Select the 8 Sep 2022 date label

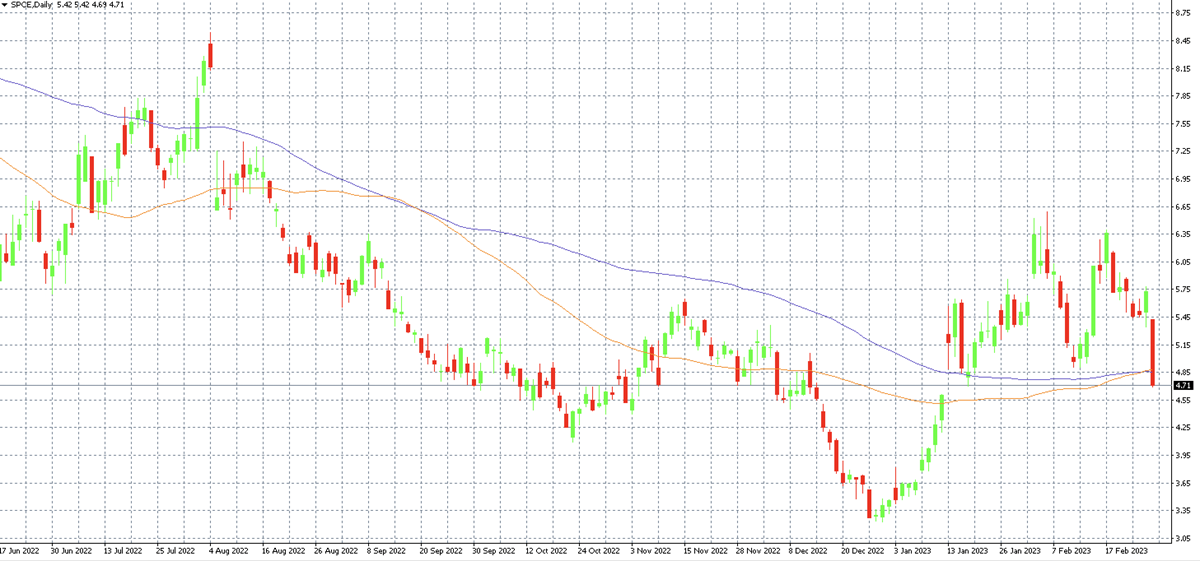pos(387,550)
